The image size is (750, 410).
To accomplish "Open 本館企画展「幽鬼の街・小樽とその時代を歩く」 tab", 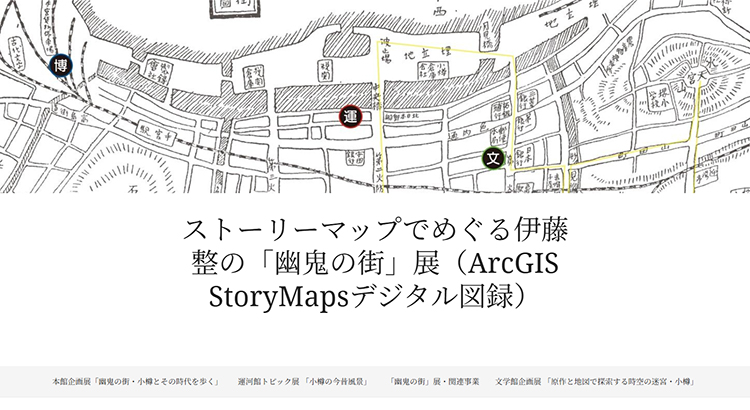I will pos(135,382).
